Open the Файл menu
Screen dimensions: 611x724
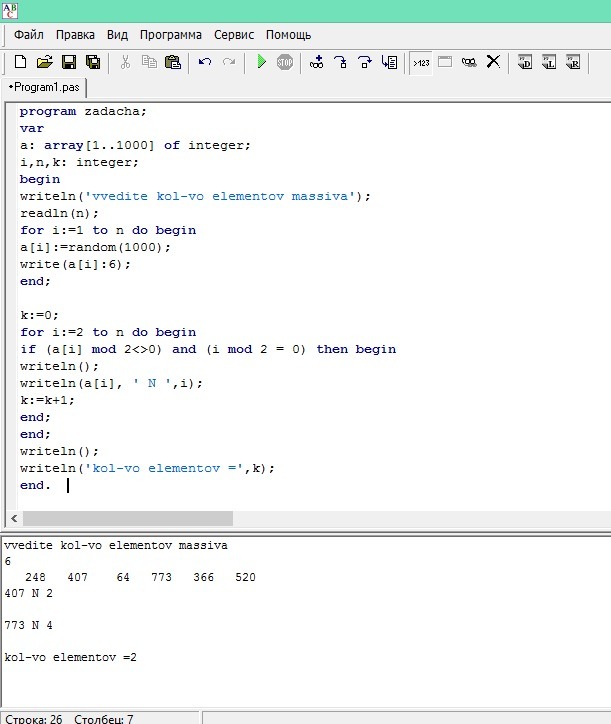pyautogui.click(x=29, y=34)
